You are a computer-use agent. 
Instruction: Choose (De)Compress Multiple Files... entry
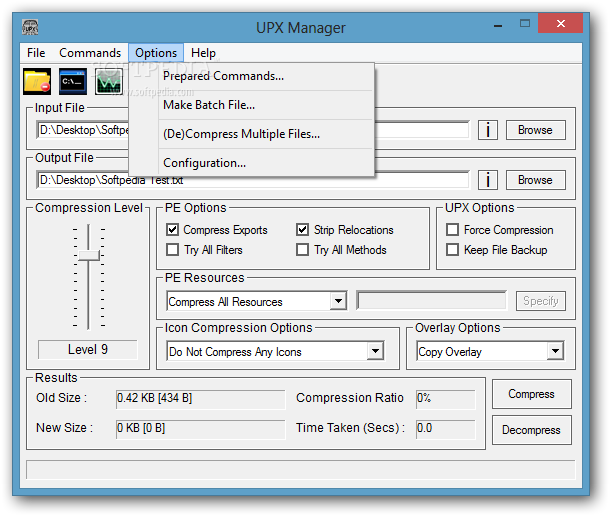(252, 134)
